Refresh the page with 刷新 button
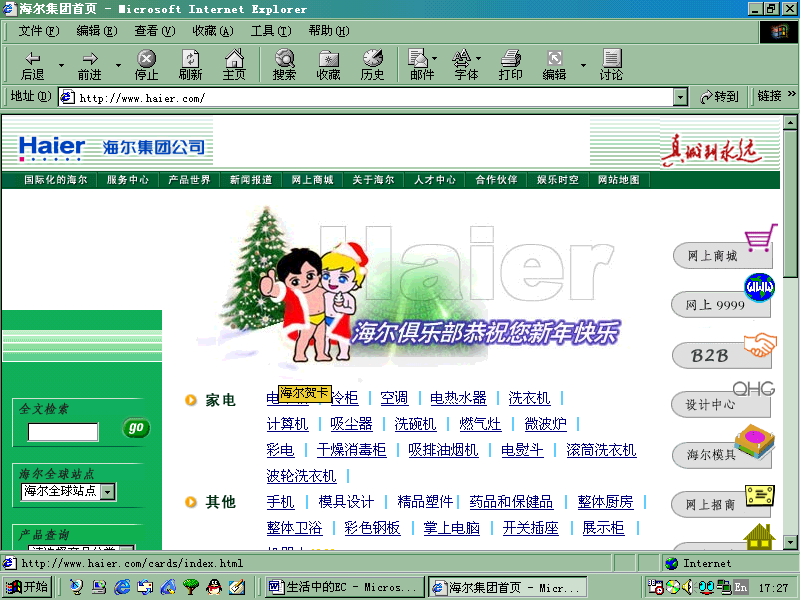800x600 pixels. pos(190,65)
